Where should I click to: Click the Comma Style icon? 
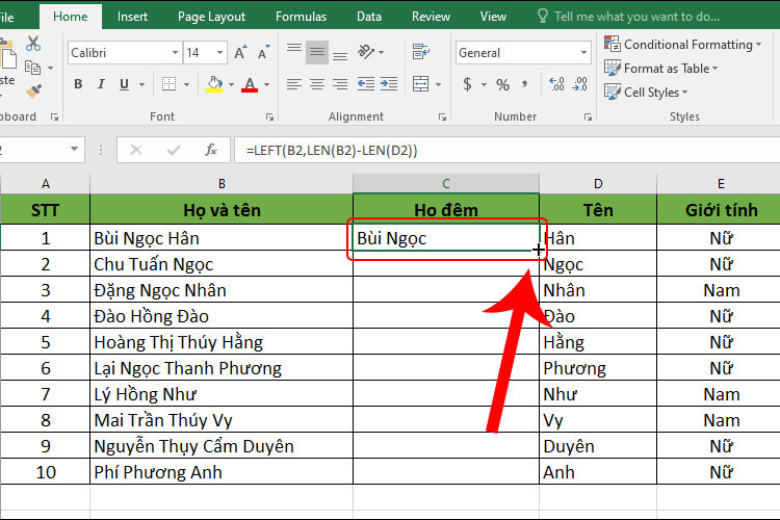[524, 84]
